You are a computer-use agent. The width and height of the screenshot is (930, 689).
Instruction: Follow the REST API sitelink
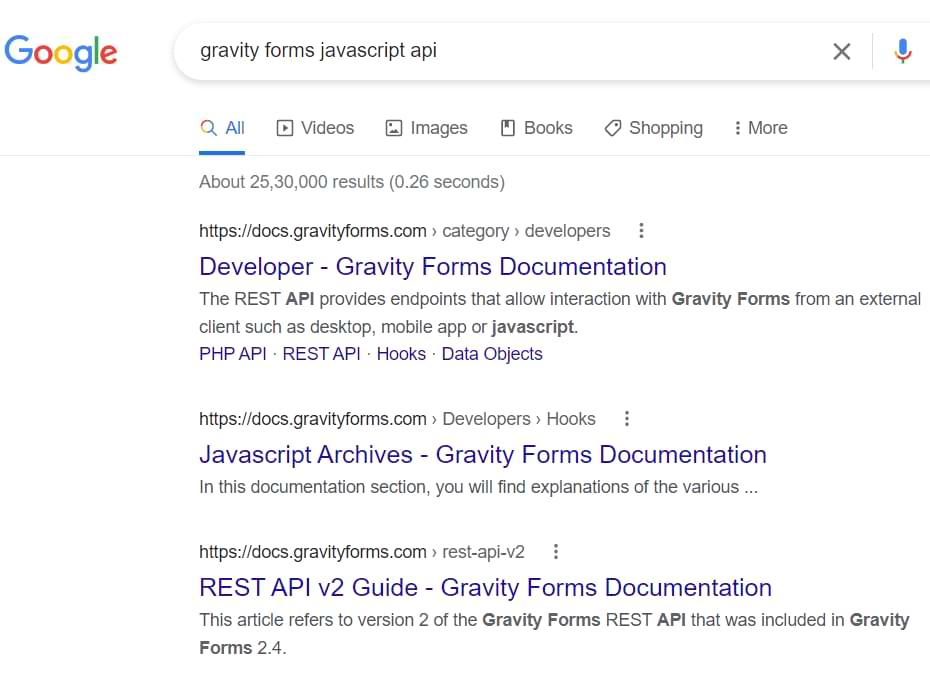321,354
